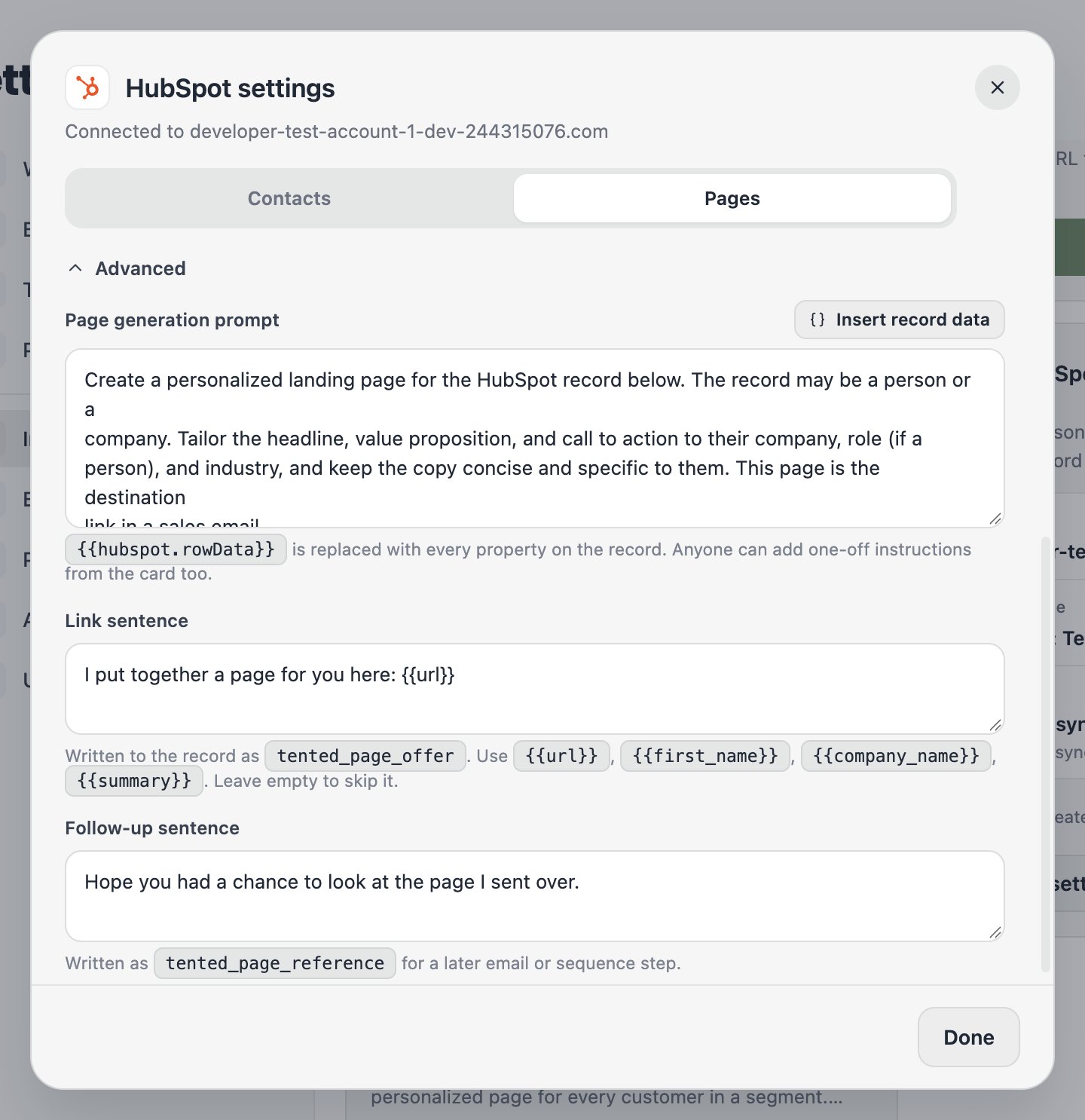The width and height of the screenshot is (1085, 1120).
Task: Click the Follow-up sentence text field
Action: click(x=534, y=896)
